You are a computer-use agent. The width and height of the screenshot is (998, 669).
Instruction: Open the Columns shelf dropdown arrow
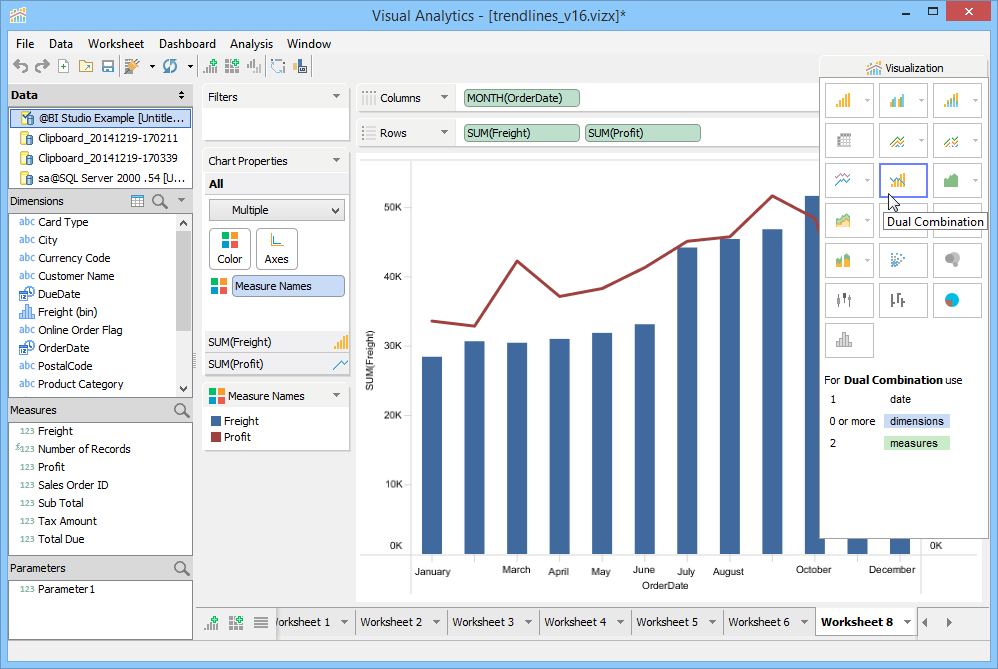coord(444,97)
